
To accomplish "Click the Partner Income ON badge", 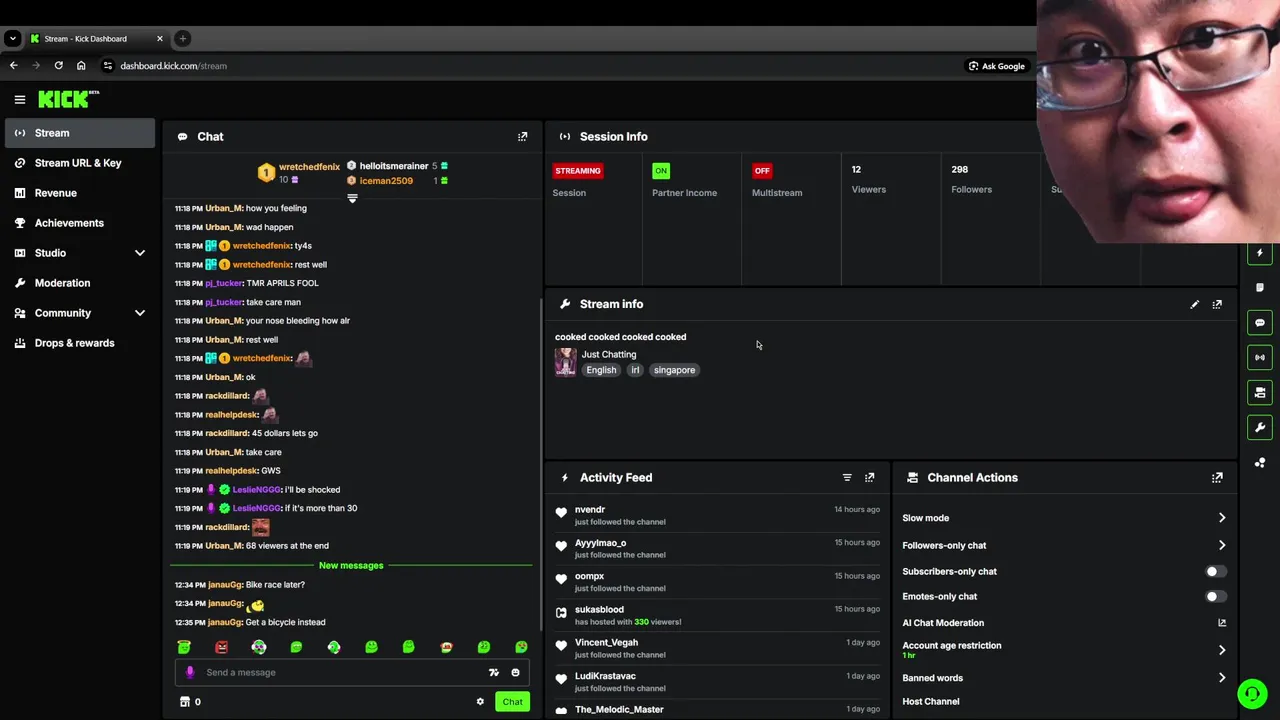I will 660,171.
